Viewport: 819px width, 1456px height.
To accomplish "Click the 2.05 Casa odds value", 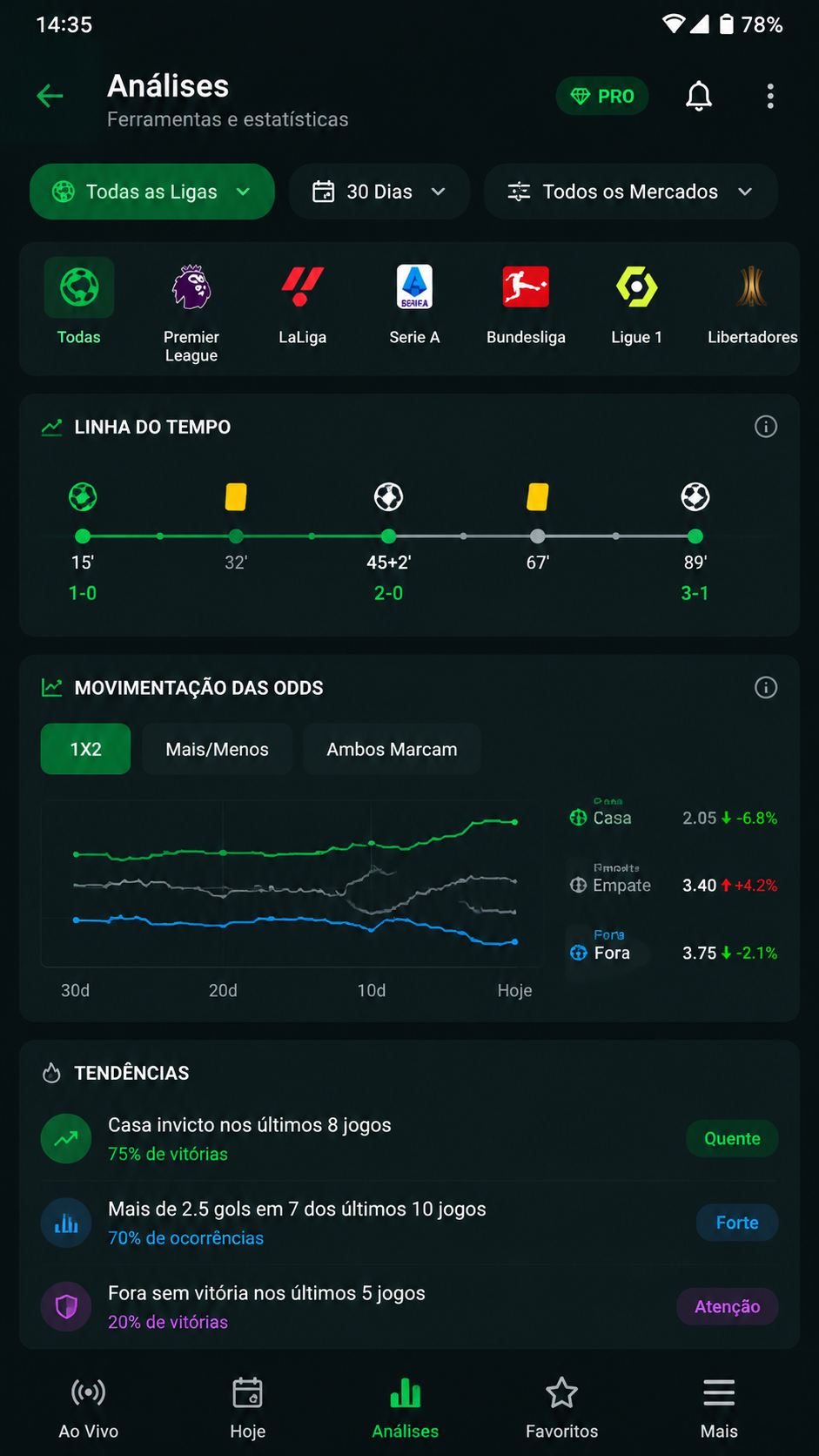I will (699, 818).
